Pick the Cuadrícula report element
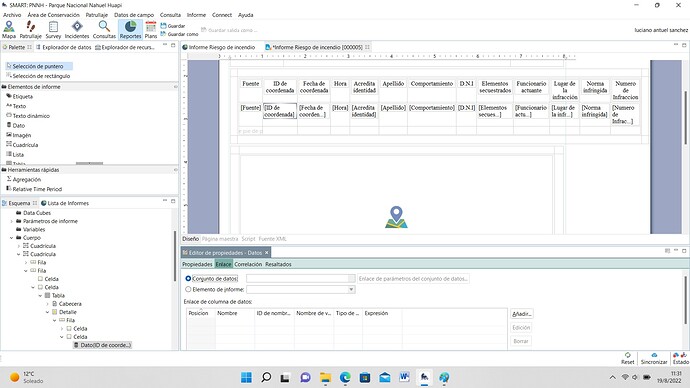Image resolution: width=690 pixels, height=388 pixels. coord(22,145)
